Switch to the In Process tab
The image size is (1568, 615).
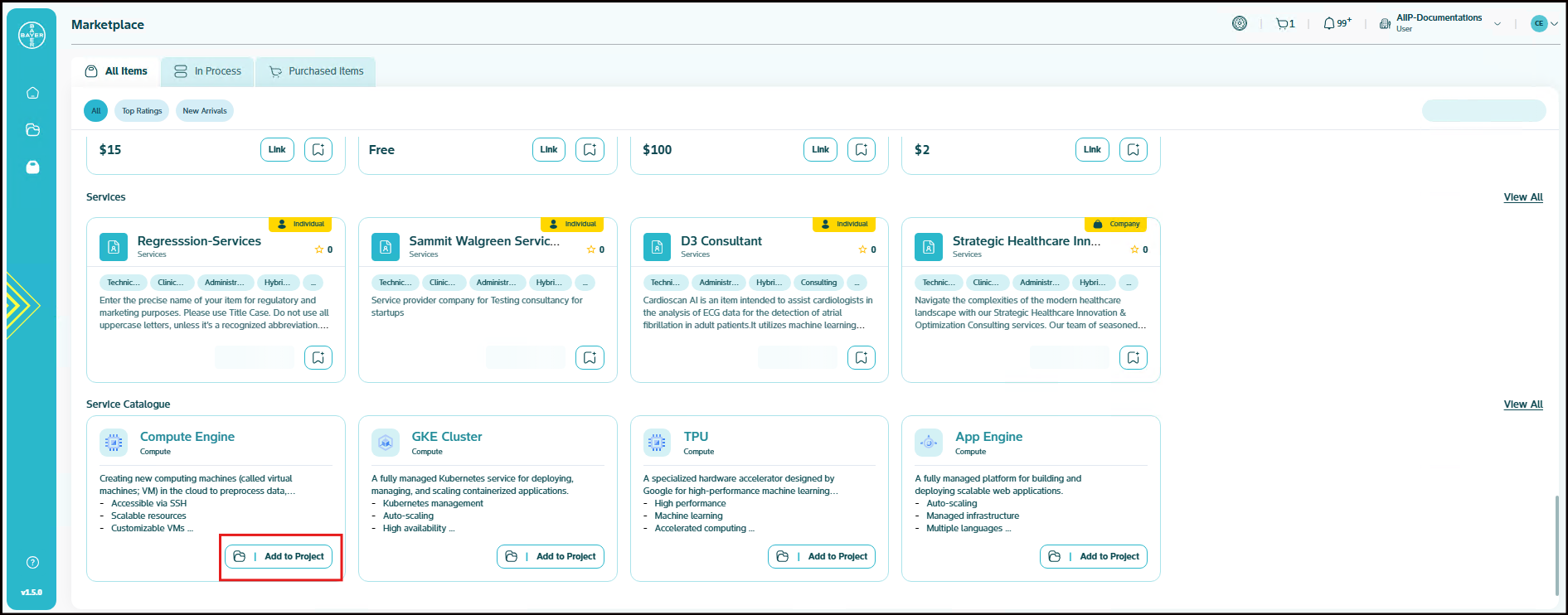(x=208, y=72)
